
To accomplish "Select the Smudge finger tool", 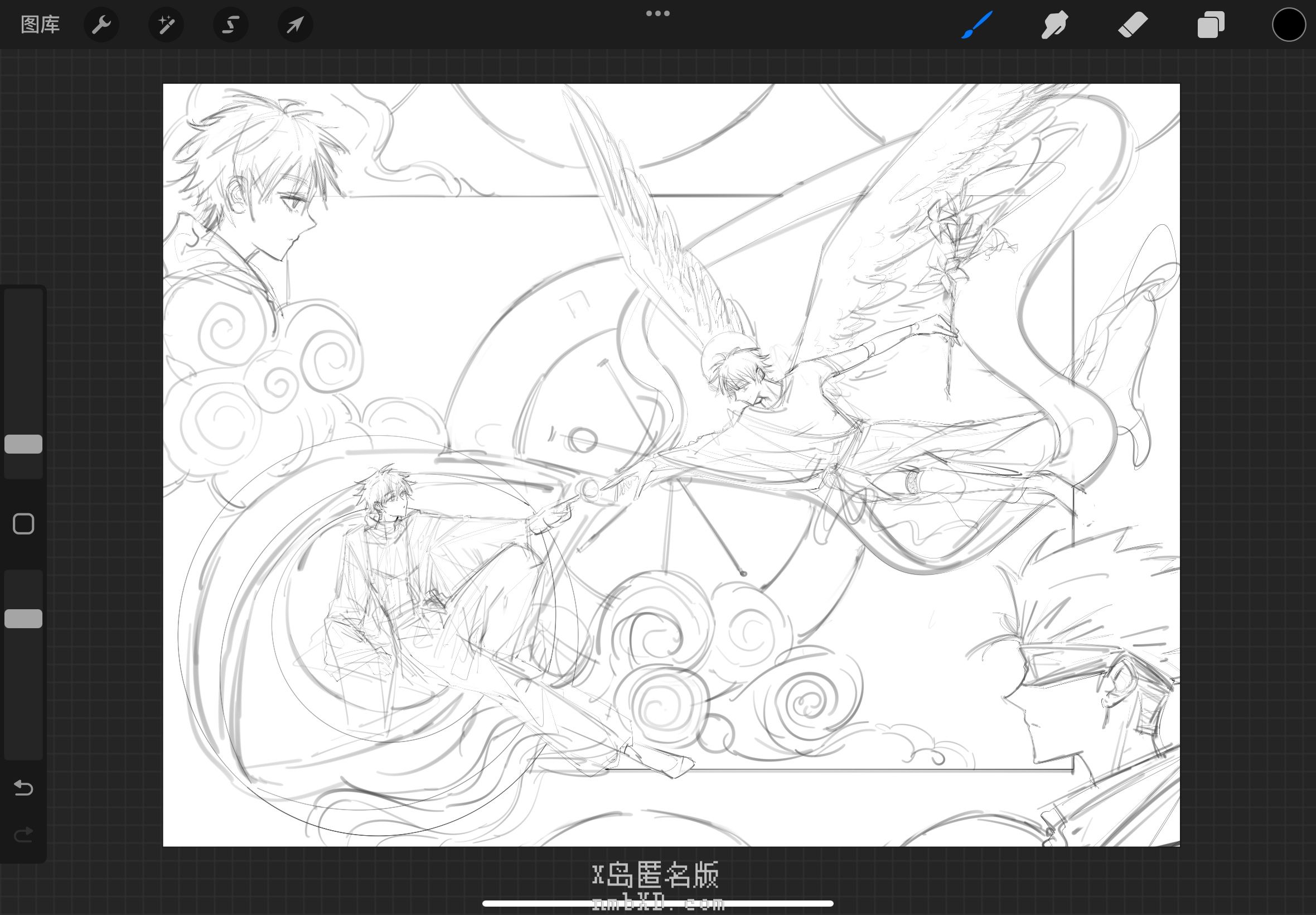I will pos(1054,25).
